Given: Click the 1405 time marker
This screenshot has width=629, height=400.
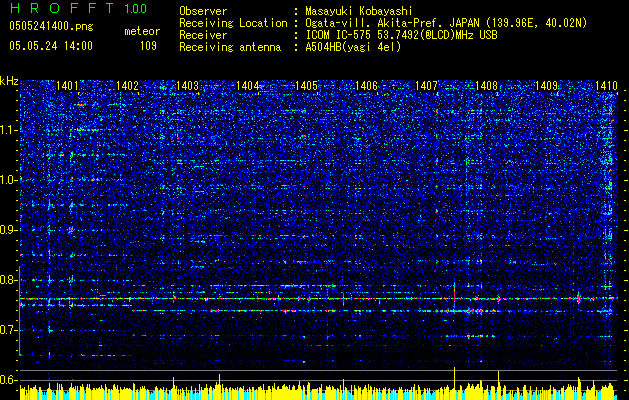Looking at the screenshot, I should [x=306, y=85].
